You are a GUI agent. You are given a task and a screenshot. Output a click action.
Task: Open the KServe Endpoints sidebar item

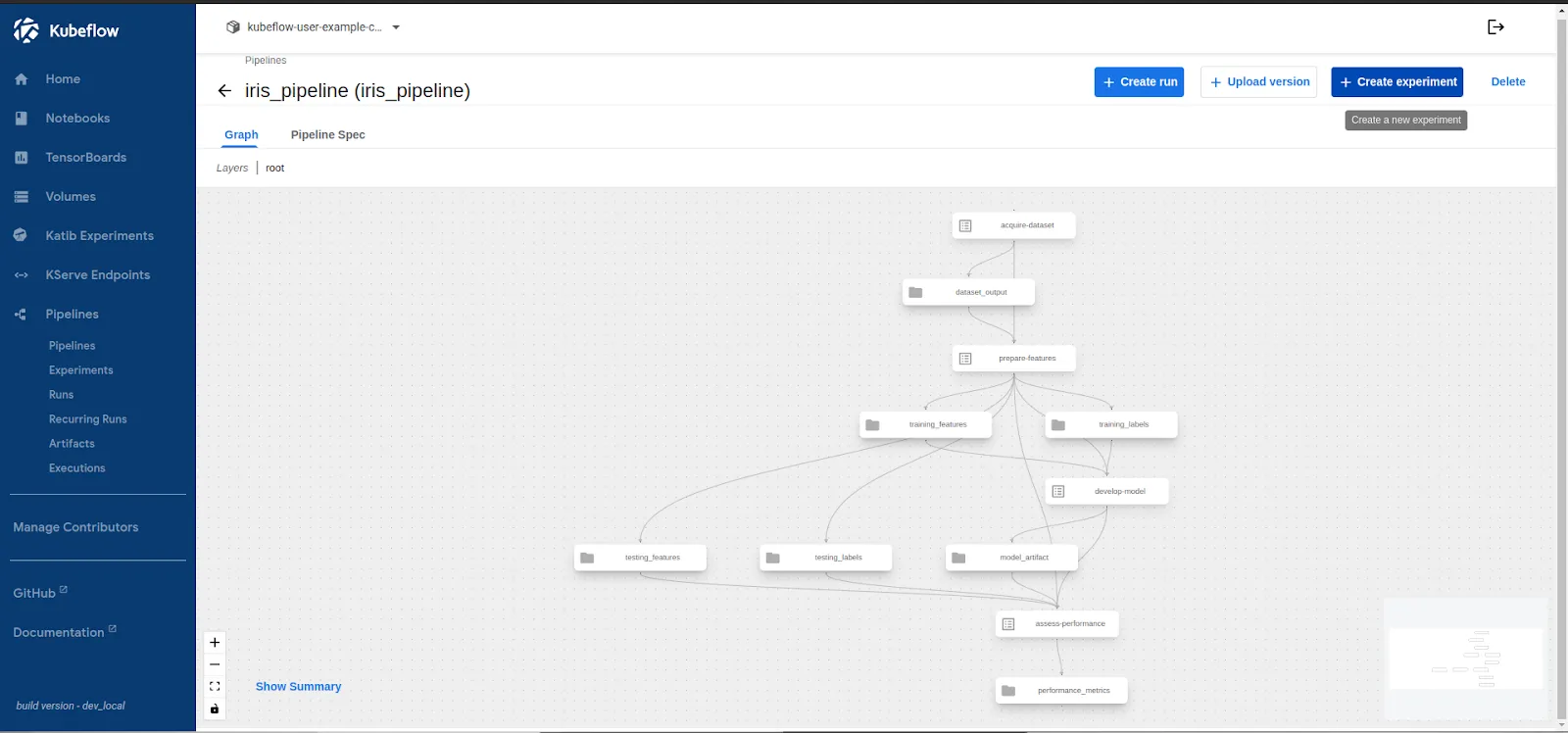(97, 275)
